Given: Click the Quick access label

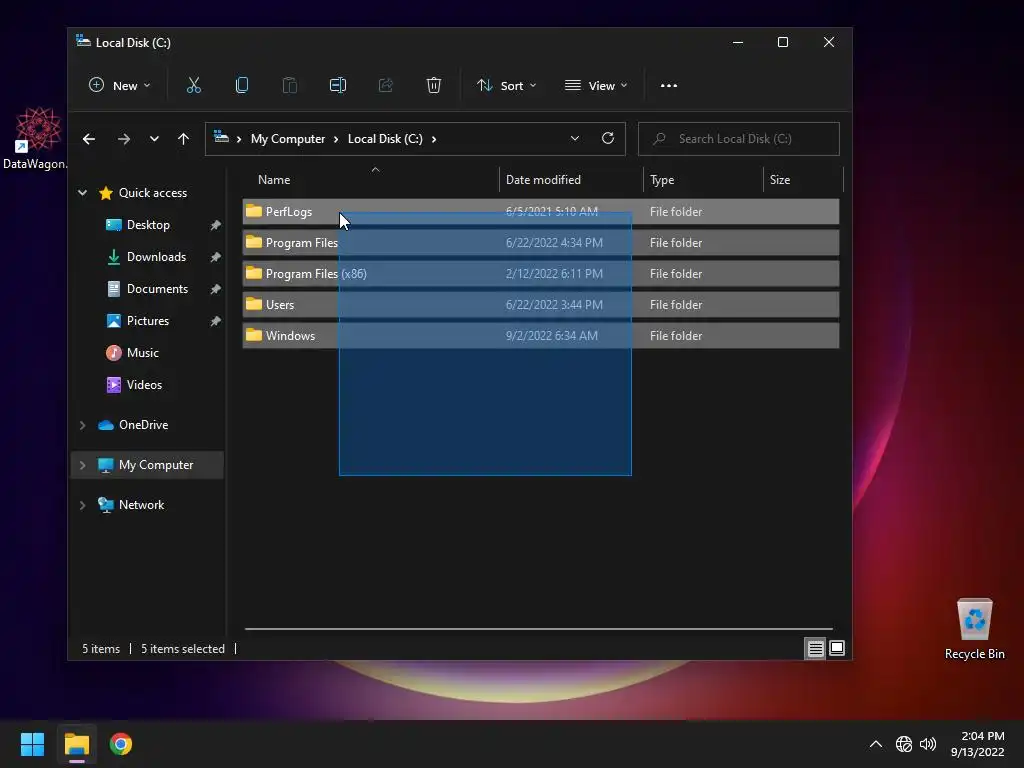Looking at the screenshot, I should (x=153, y=193).
